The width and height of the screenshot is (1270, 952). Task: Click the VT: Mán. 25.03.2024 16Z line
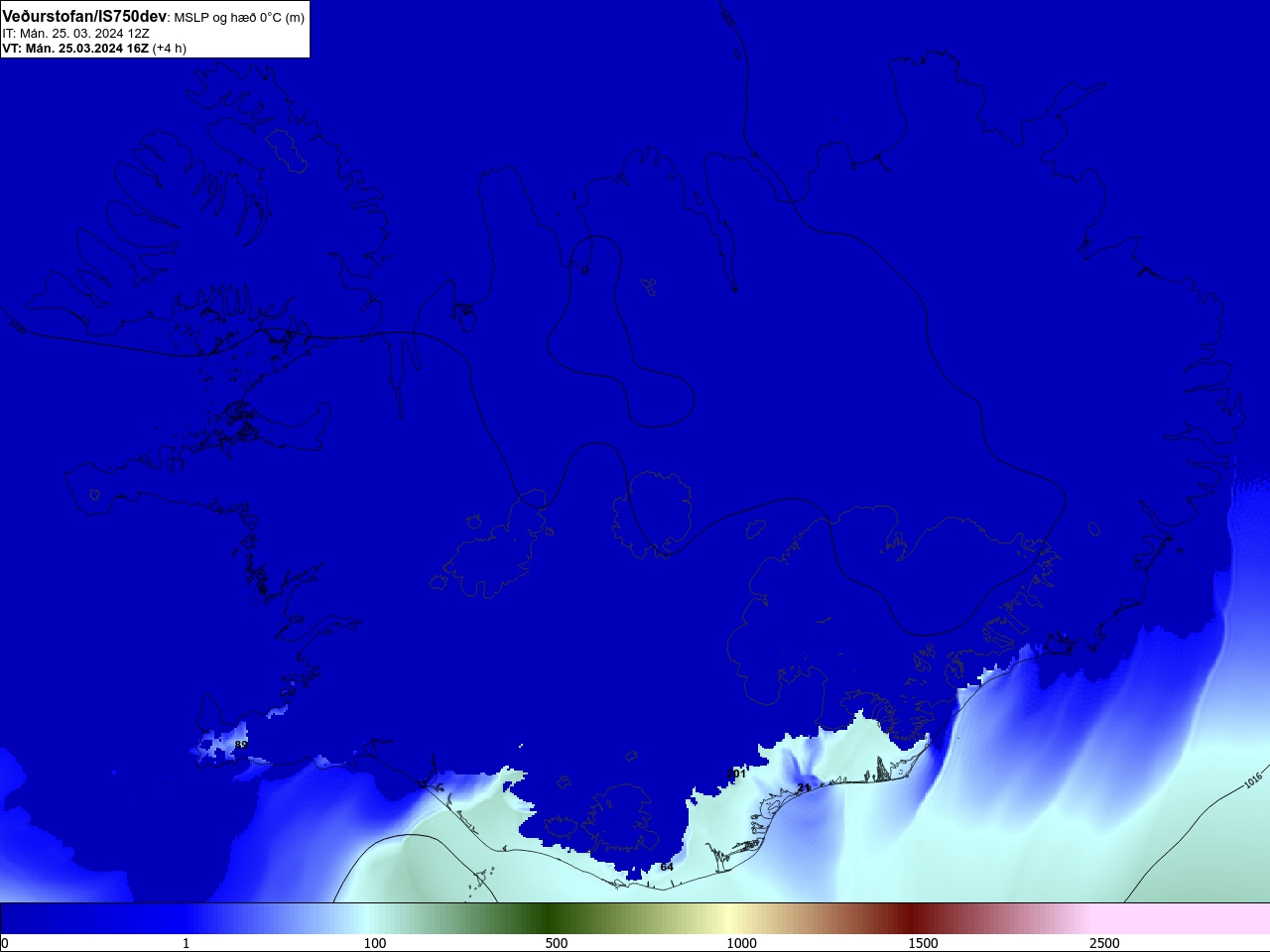pyautogui.click(x=75, y=48)
